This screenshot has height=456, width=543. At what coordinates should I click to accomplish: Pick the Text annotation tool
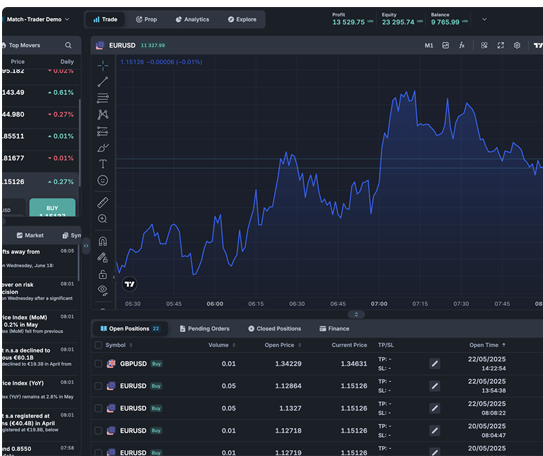tap(103, 164)
